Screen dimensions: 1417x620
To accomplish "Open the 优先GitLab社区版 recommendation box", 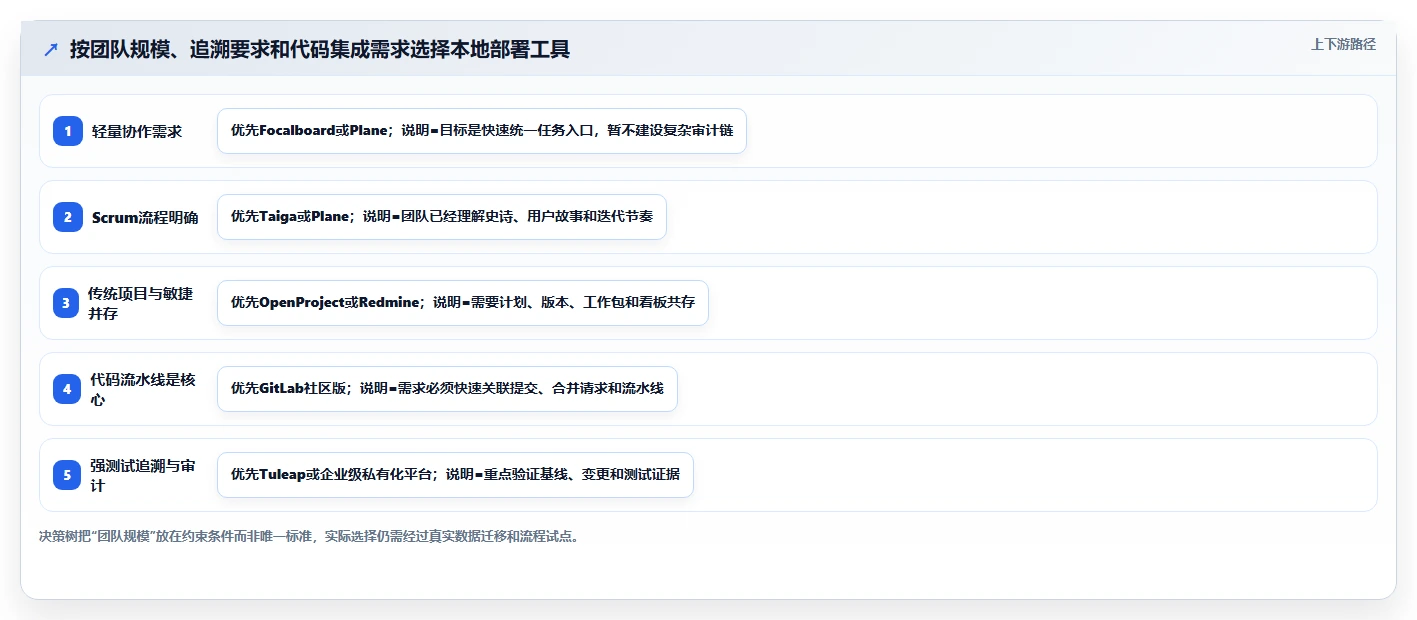I will 447,389.
